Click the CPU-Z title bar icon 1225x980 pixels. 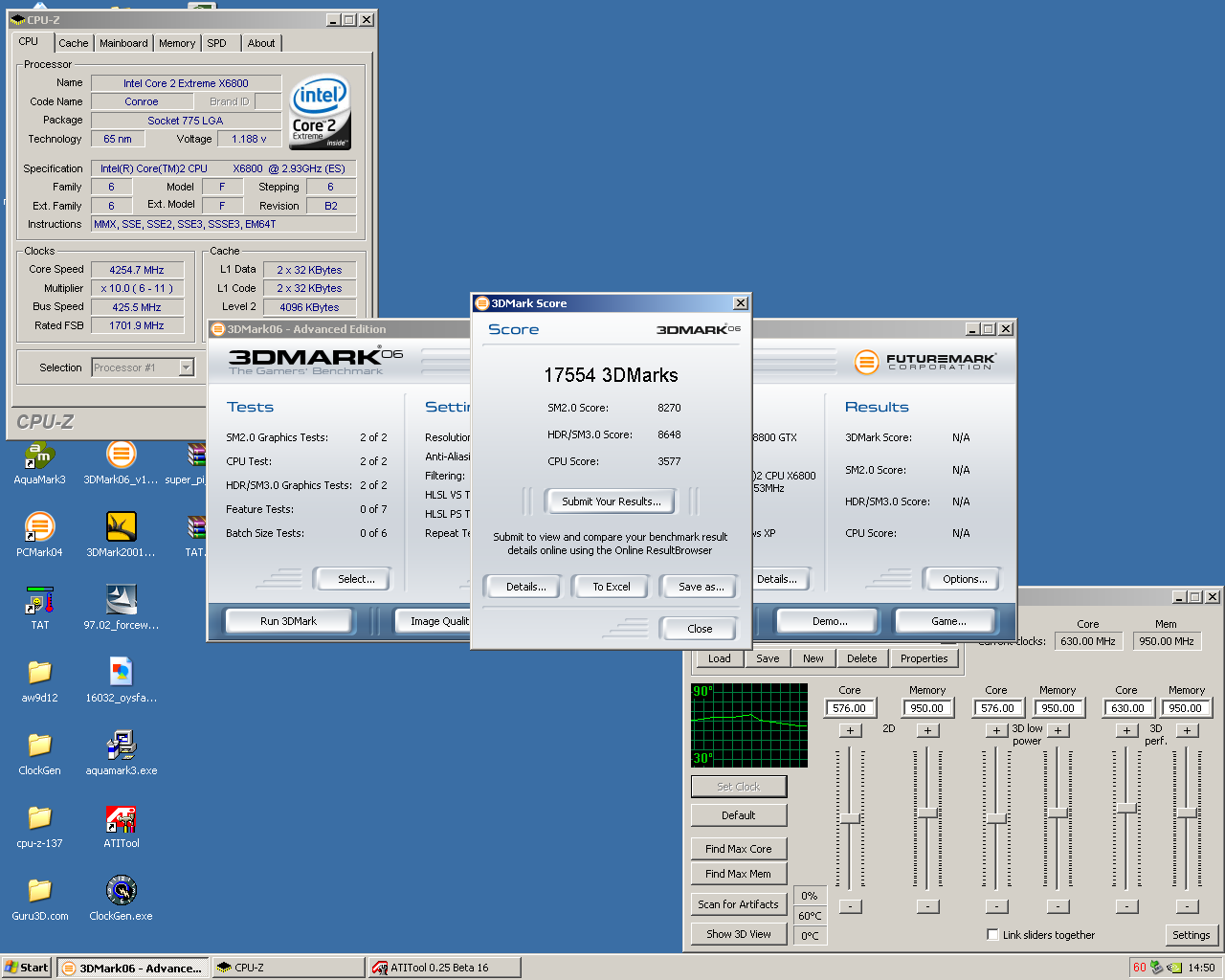(17, 19)
